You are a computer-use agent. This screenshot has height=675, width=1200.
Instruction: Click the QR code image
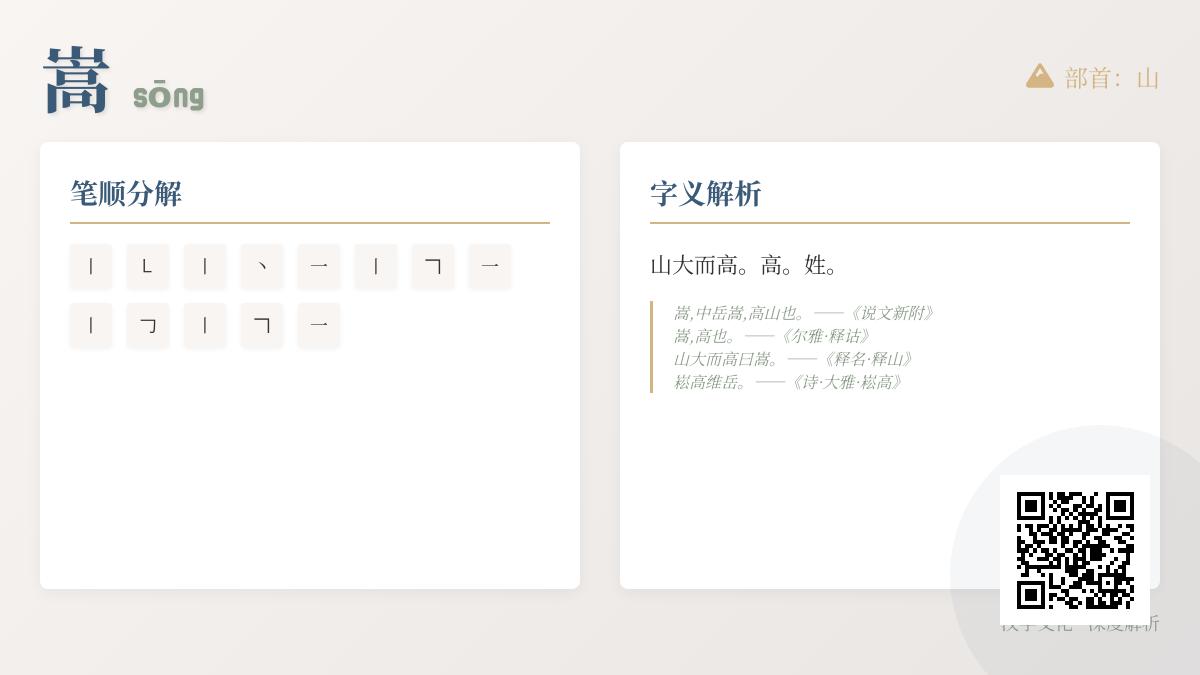(x=1075, y=550)
